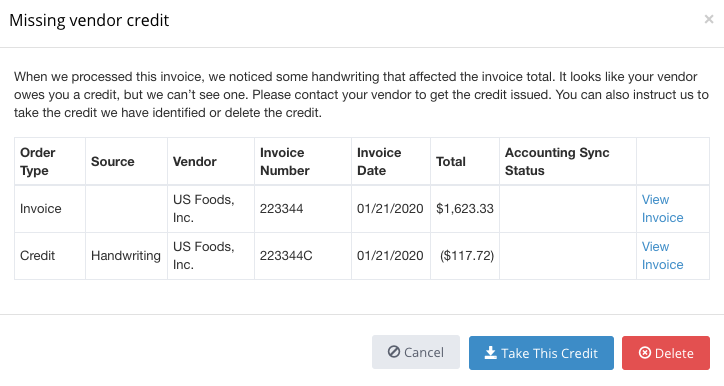Open View Invoice link for invoice 223344
The image size is (724, 386).
[662, 209]
